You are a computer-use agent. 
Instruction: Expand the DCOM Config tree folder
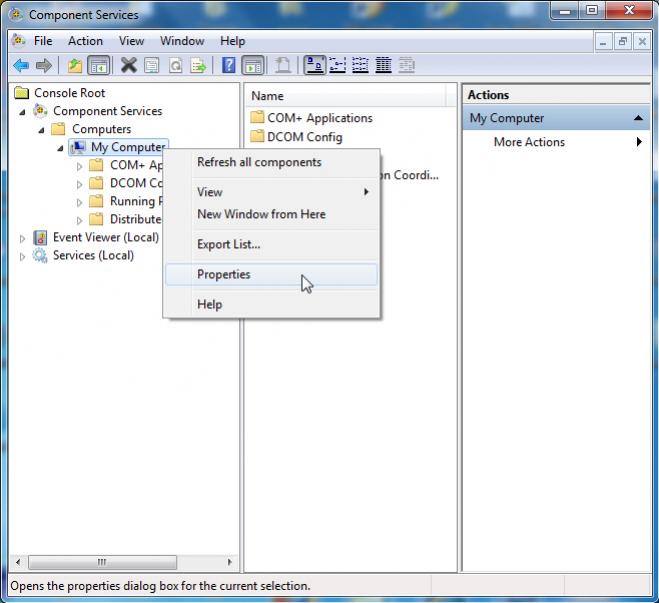pyautogui.click(x=79, y=184)
